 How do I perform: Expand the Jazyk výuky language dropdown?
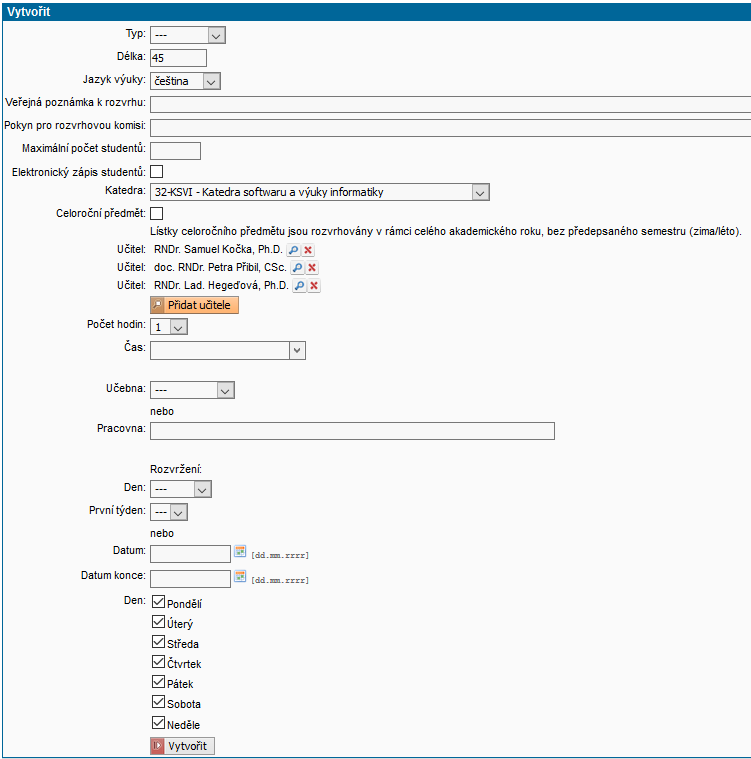[x=185, y=81]
